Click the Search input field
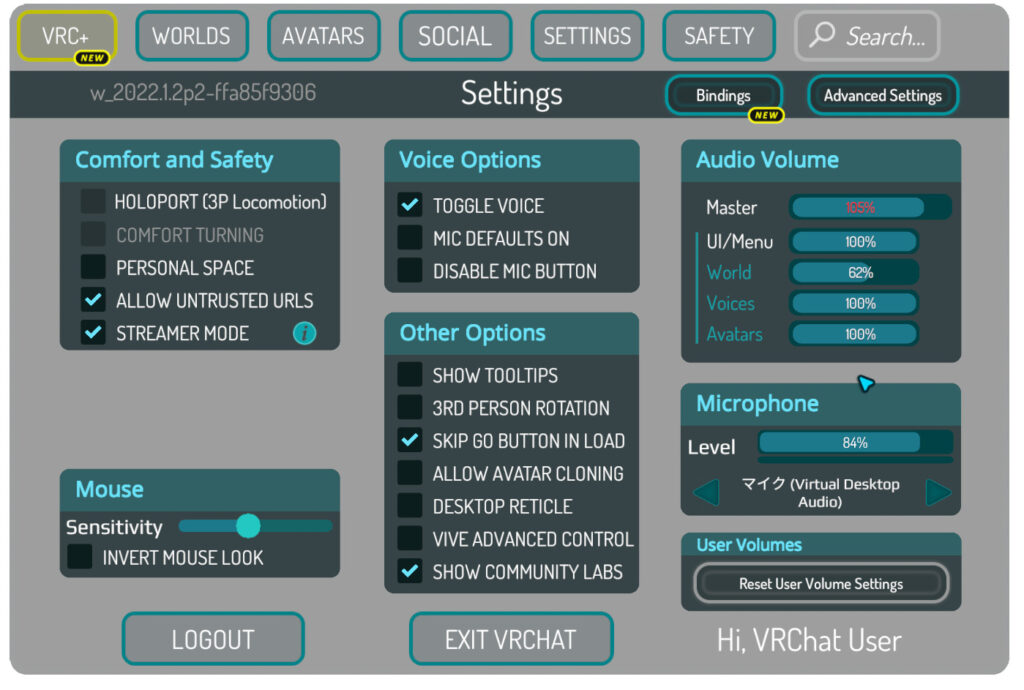The width and height of the screenshot is (1024, 690). coord(867,36)
